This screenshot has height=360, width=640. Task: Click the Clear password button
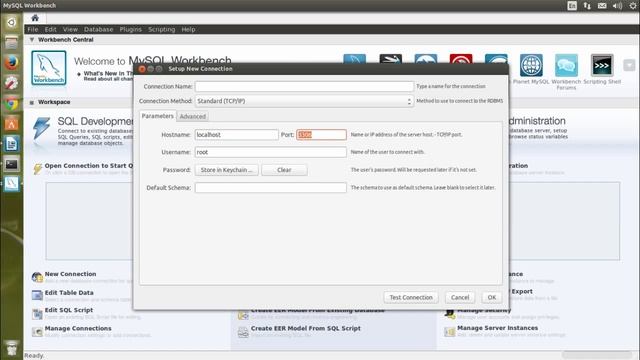pos(284,170)
